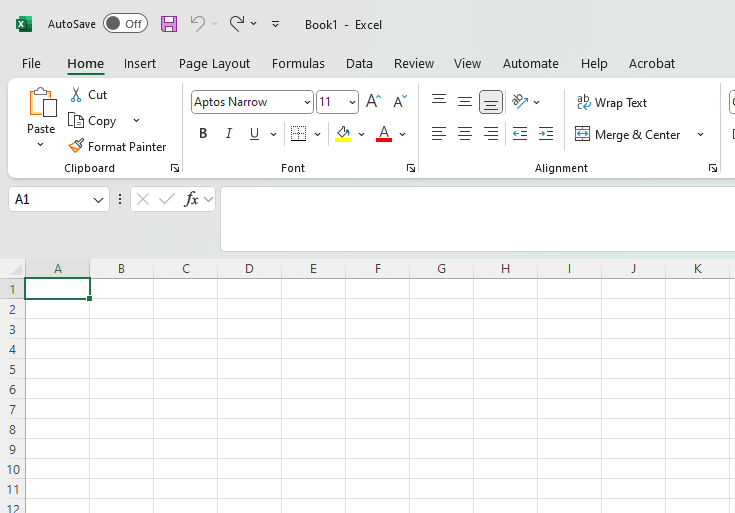Apply the yellow fill color swatch
The height and width of the screenshot is (513, 735).
click(343, 134)
